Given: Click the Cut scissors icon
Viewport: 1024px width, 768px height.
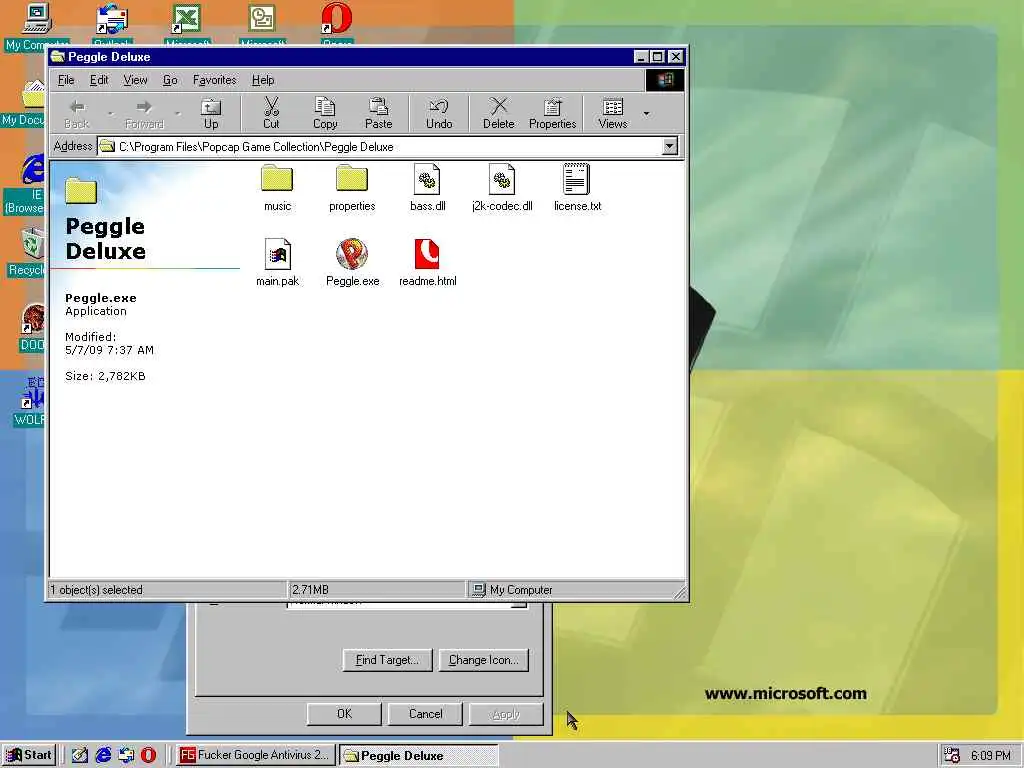Looking at the screenshot, I should pos(271,106).
